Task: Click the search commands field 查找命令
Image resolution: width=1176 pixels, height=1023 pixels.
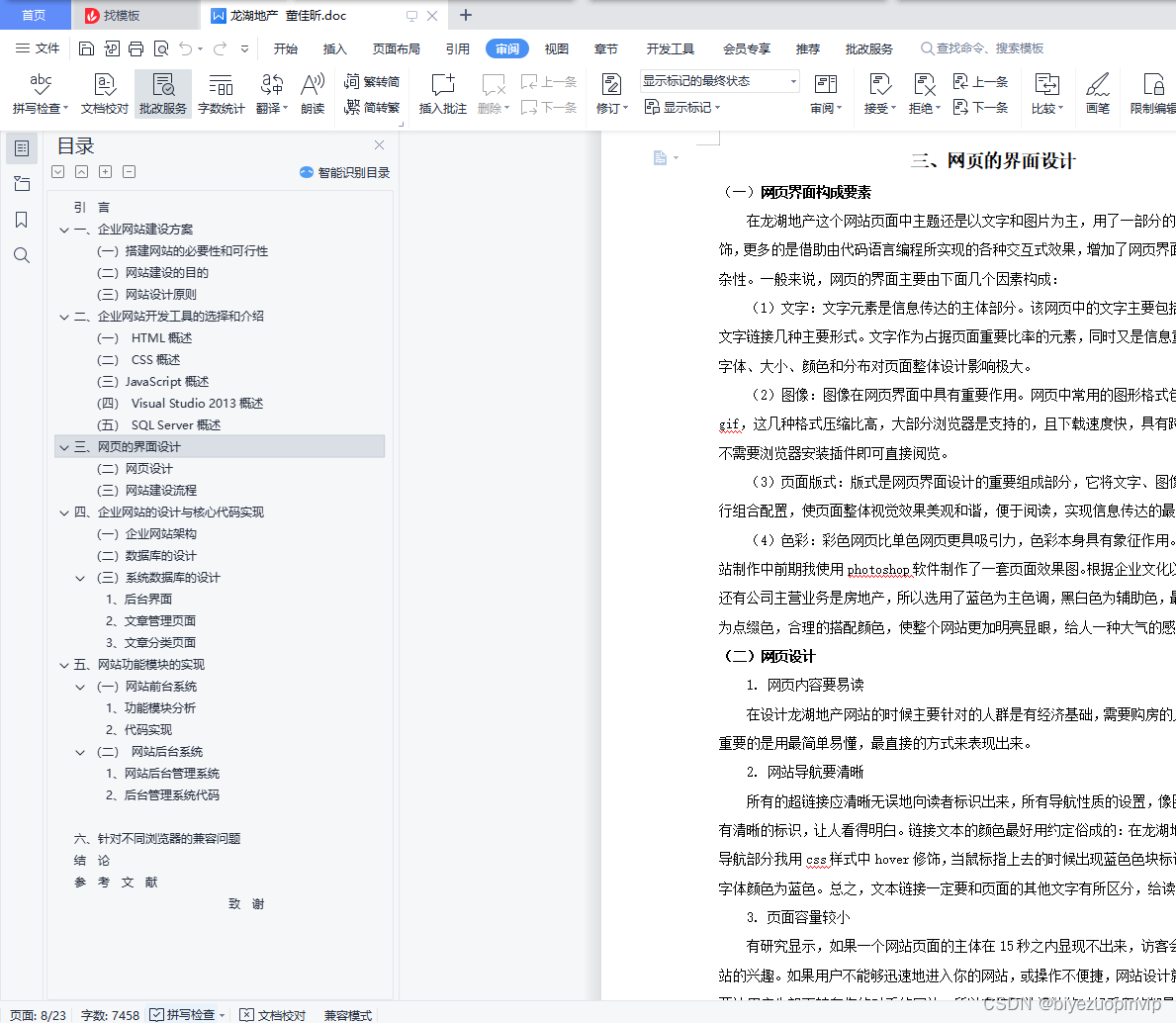Action: click(x=982, y=48)
